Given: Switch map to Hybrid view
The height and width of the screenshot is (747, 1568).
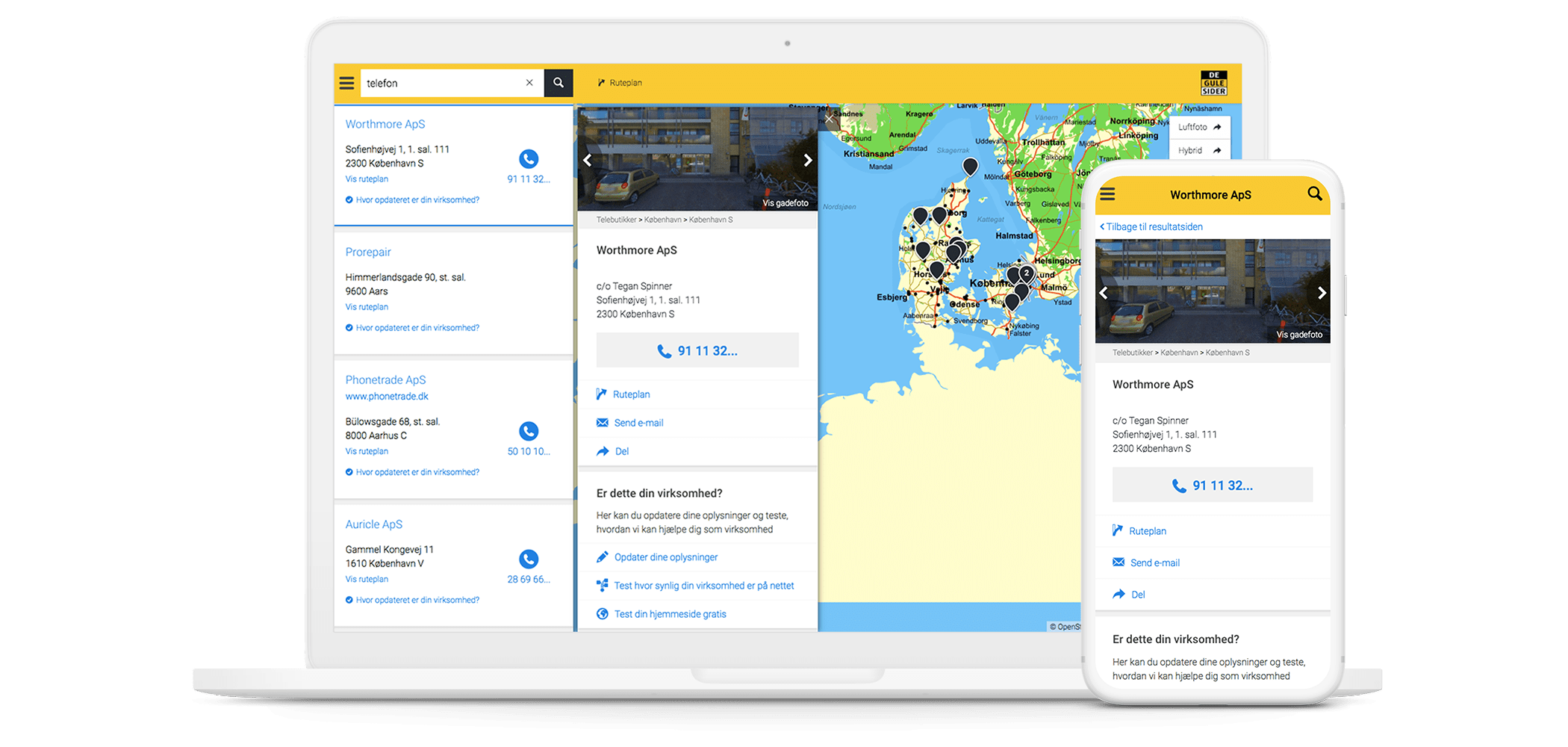Looking at the screenshot, I should point(1199,151).
